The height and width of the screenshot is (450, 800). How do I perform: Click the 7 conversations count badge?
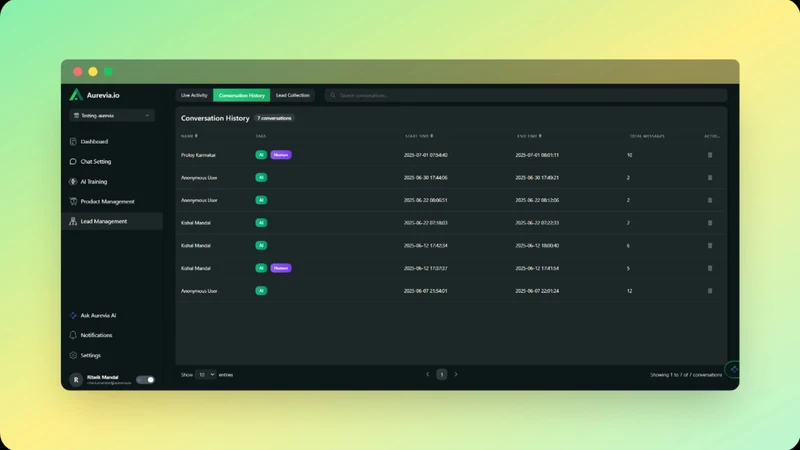coord(274,118)
